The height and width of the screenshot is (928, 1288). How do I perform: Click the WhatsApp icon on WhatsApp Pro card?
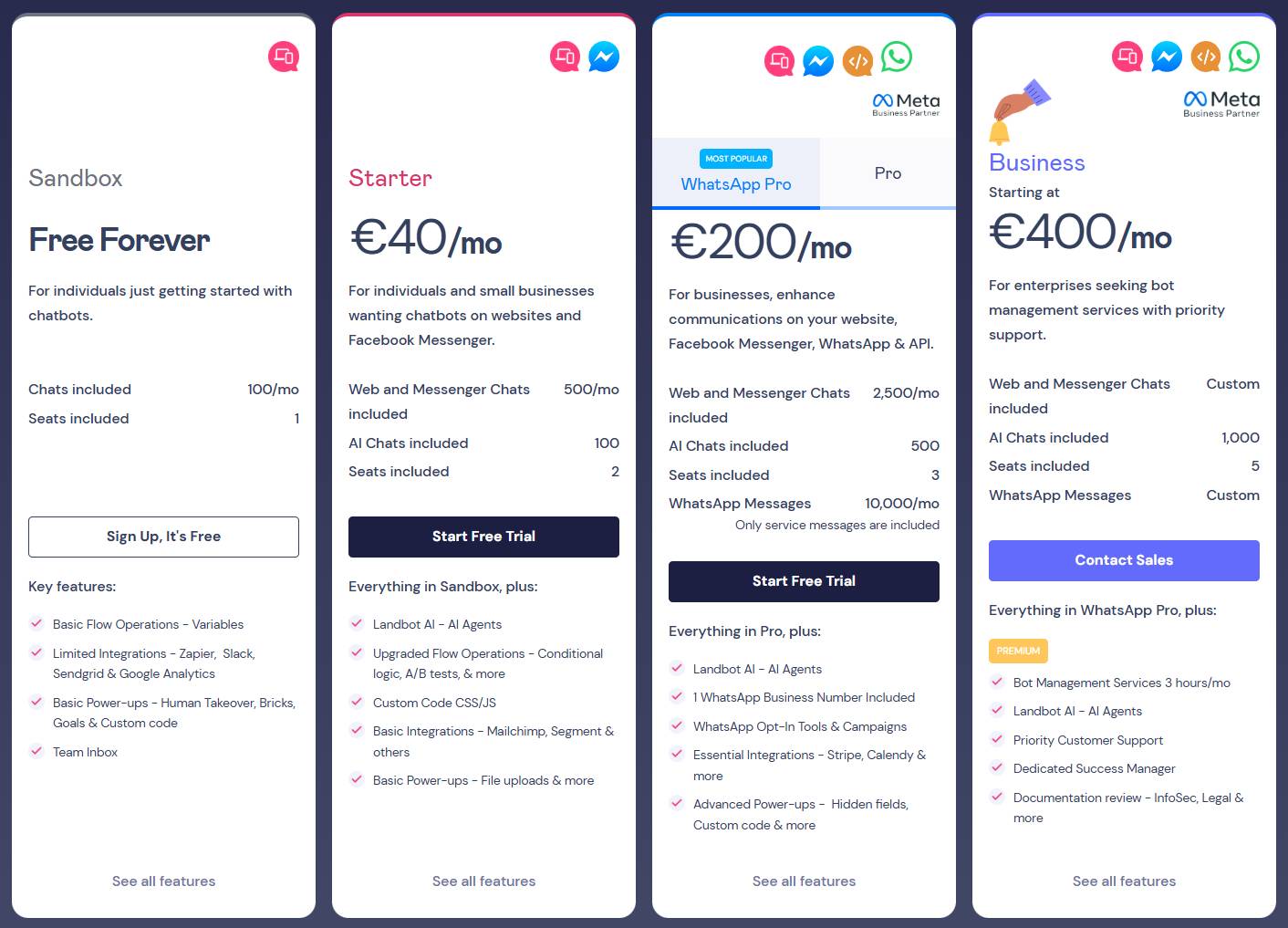tap(897, 57)
